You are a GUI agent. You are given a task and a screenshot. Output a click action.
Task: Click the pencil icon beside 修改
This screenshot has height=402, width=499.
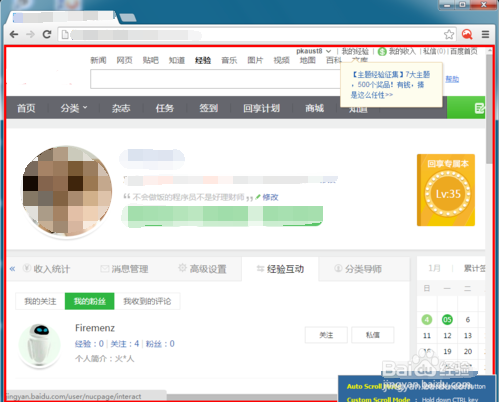258,197
